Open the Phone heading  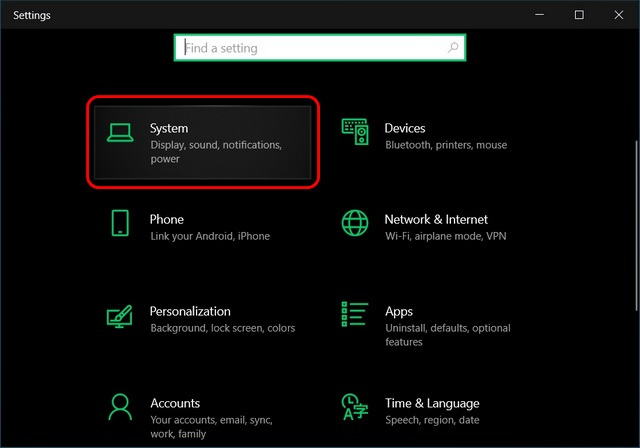[x=167, y=220]
